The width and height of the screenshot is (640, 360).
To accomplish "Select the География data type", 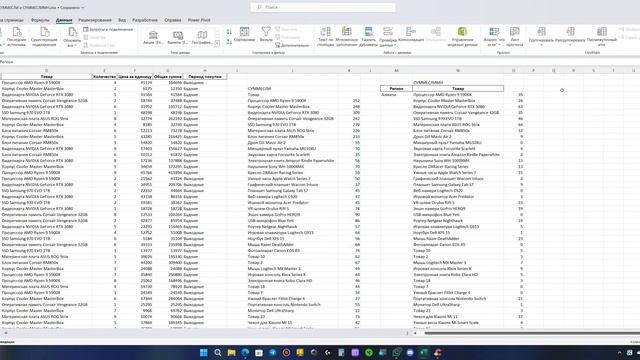I will (x=202, y=37).
